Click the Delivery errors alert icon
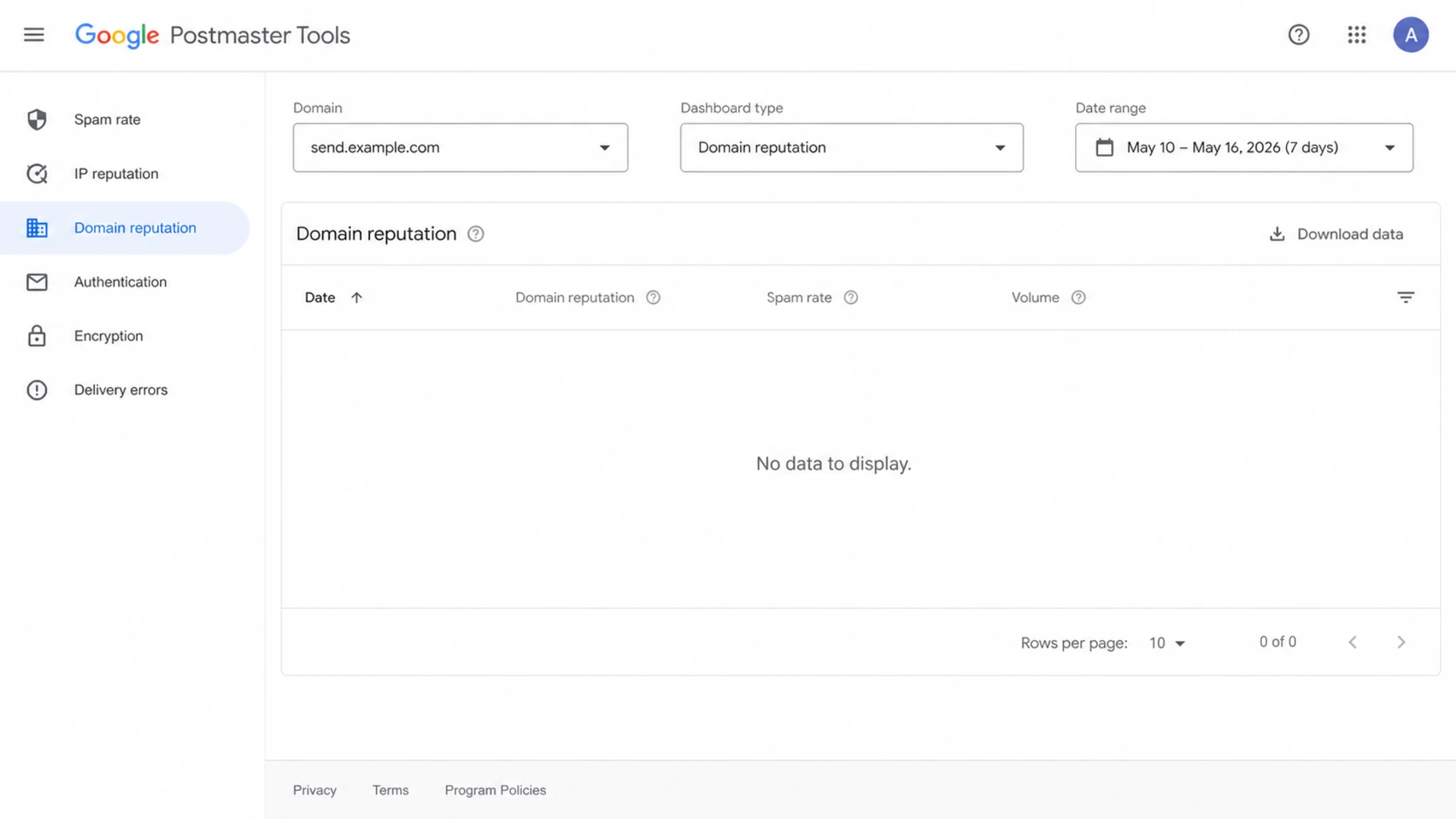Image resolution: width=1456 pixels, height=819 pixels. (x=36, y=390)
